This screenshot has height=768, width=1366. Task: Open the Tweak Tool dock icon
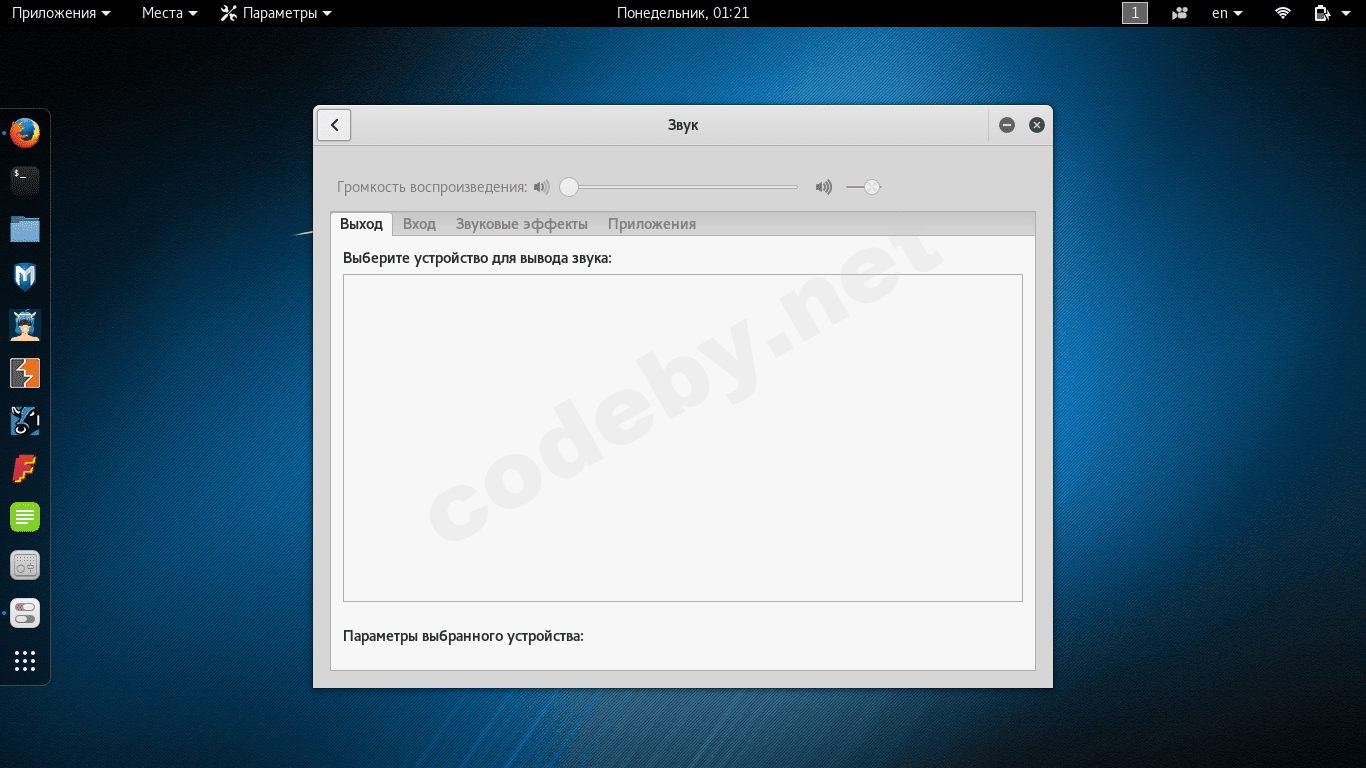tap(25, 565)
